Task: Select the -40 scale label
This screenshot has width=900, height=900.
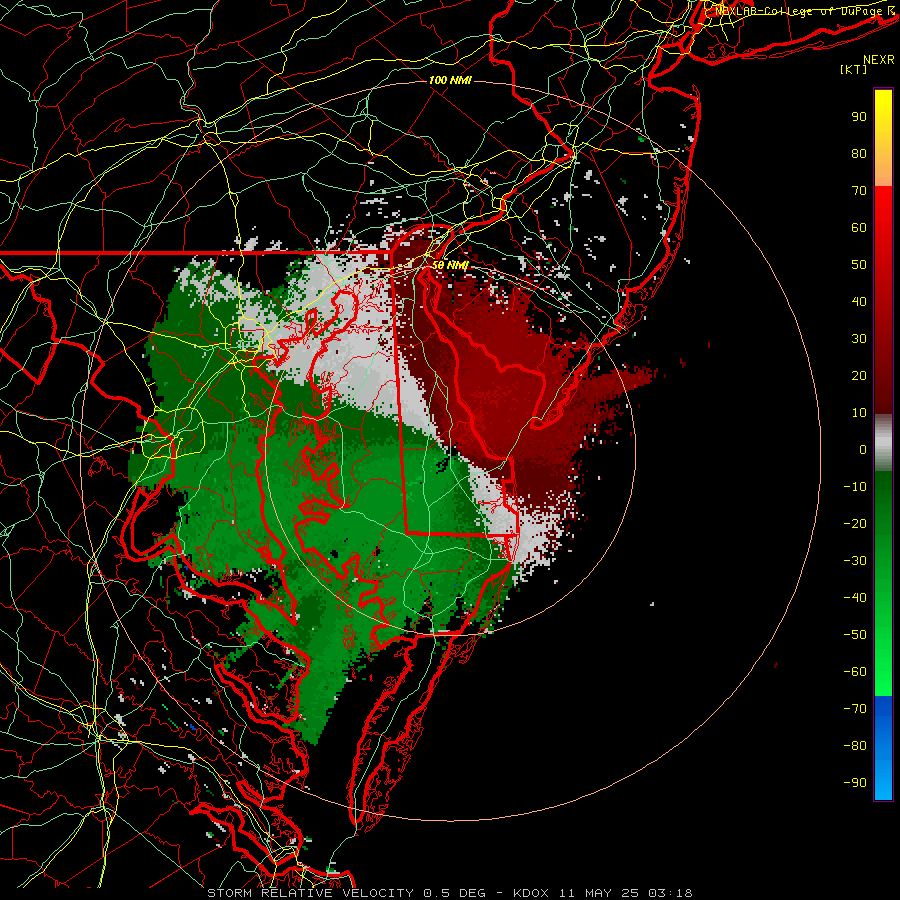Action: tap(855, 598)
